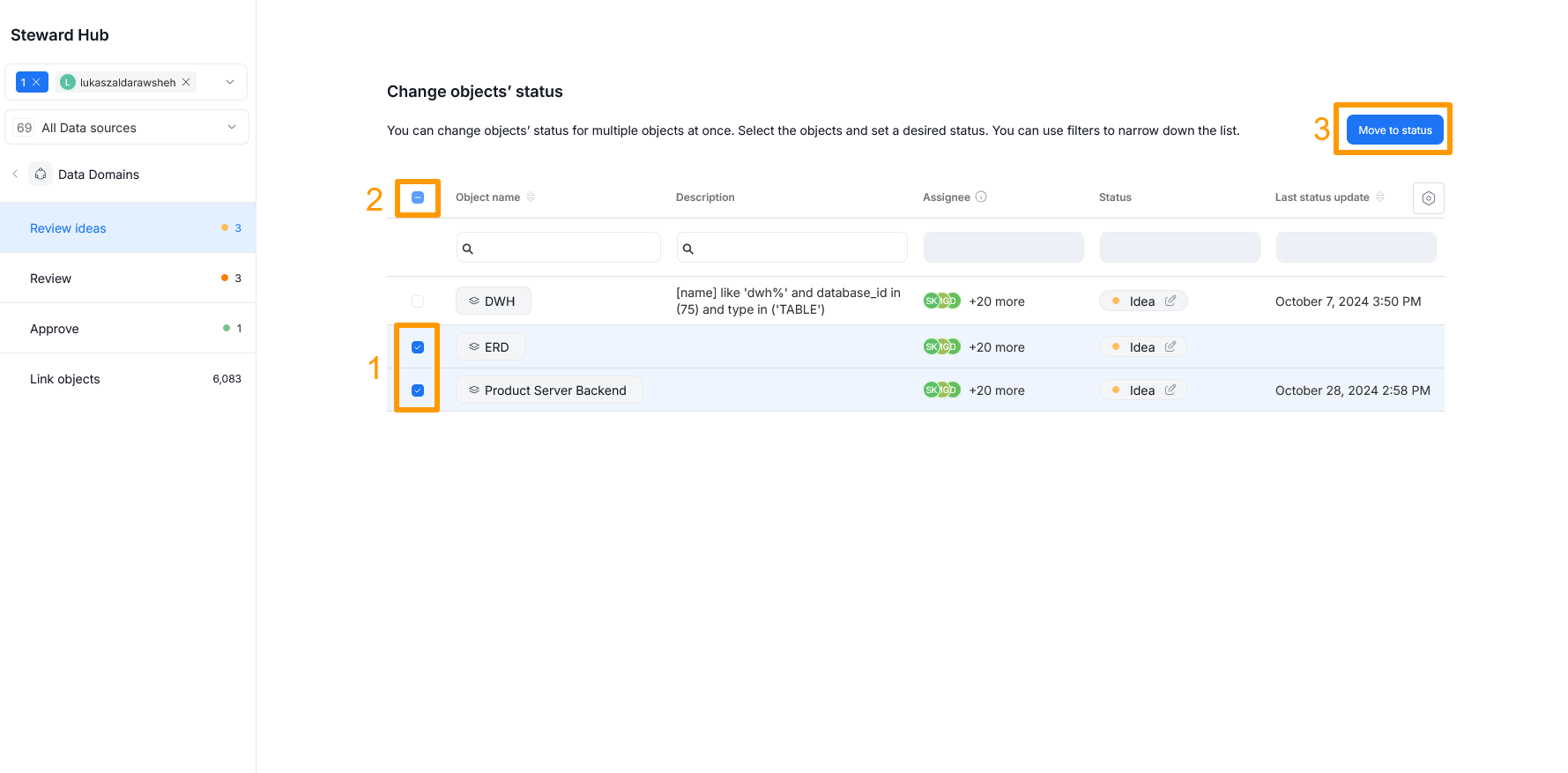Screen dimensions: 1568x773
Task: Expand the user filter dropdown
Action: point(230,82)
